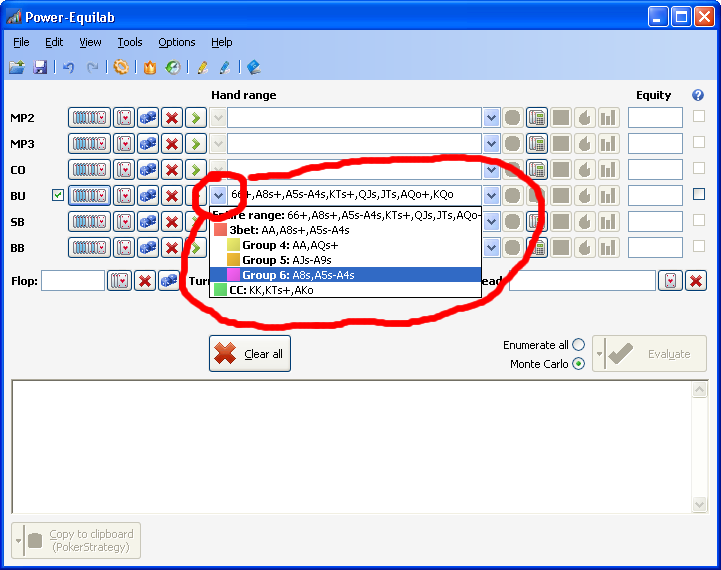
Task: Tick equity checkbox for BB
Action: click(699, 246)
